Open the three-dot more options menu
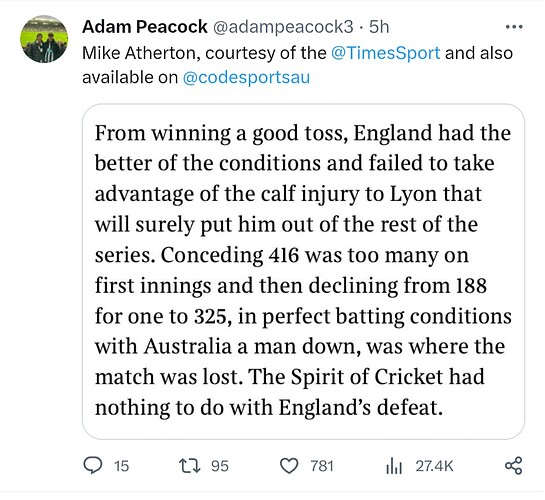The width and height of the screenshot is (545, 500). (x=514, y=27)
